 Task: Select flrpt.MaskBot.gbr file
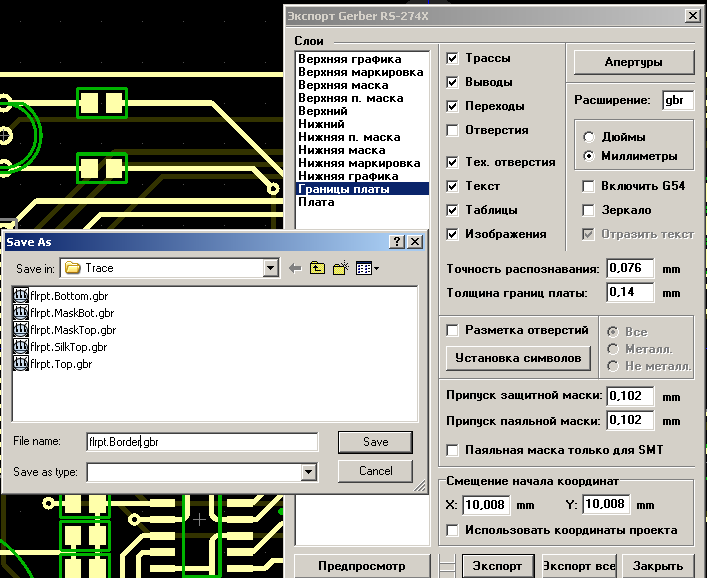(x=63, y=313)
